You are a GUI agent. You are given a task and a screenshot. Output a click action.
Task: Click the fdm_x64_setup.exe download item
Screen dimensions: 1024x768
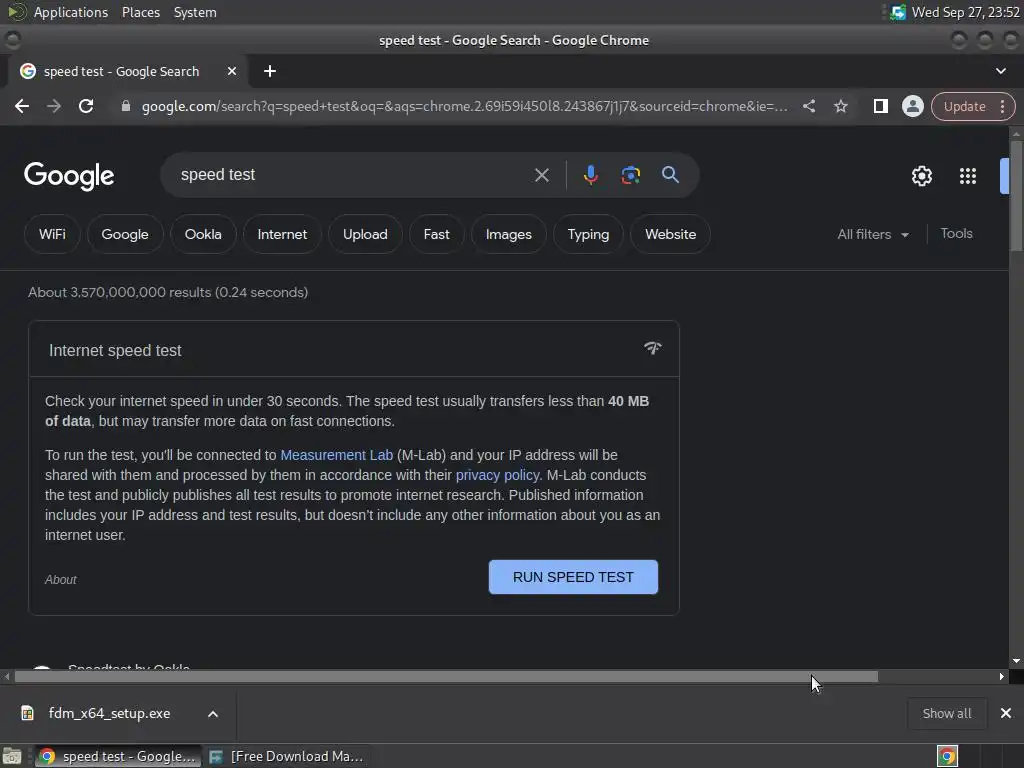(x=109, y=713)
